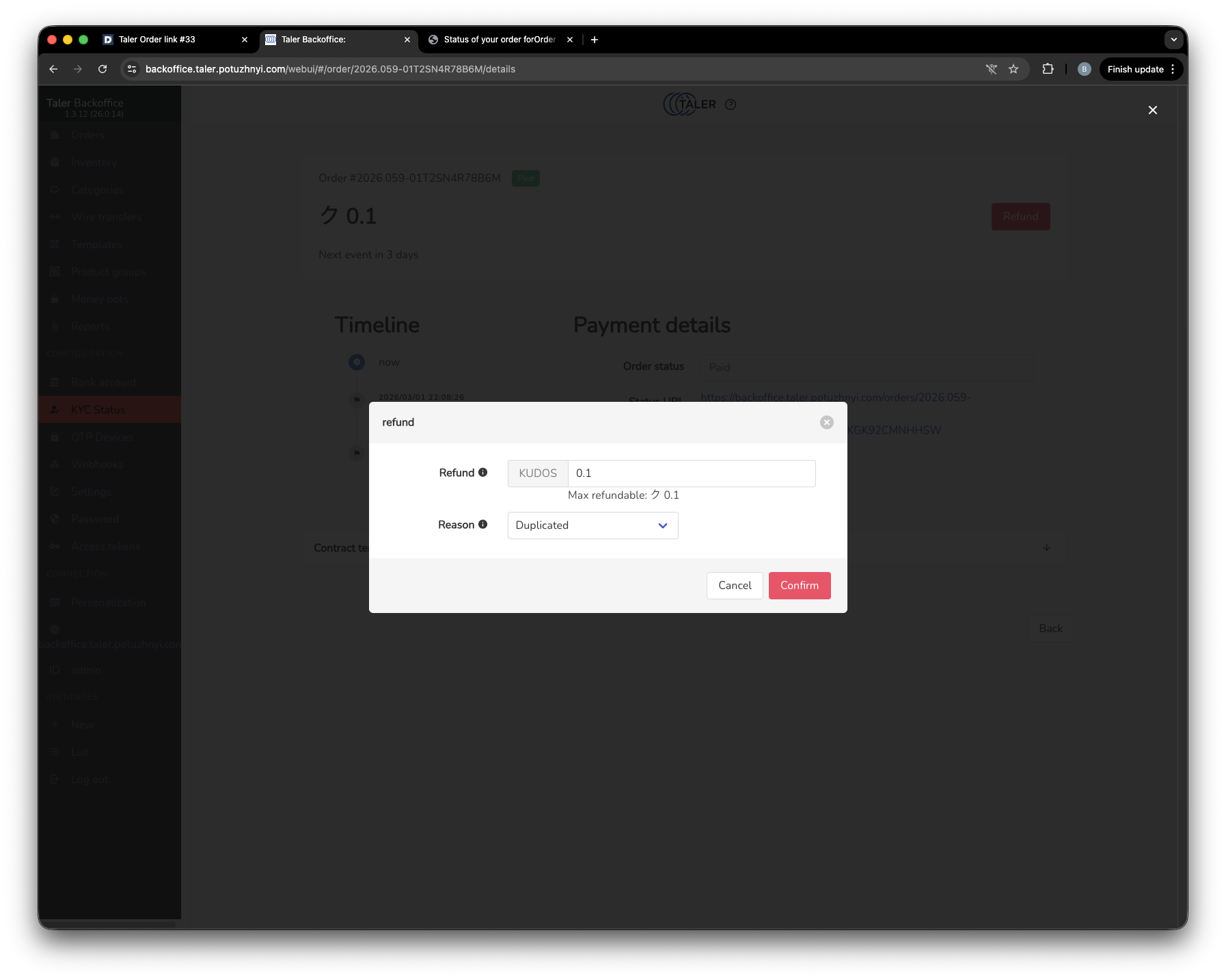Open the Reason dropdown showing Duplicated

click(592, 526)
